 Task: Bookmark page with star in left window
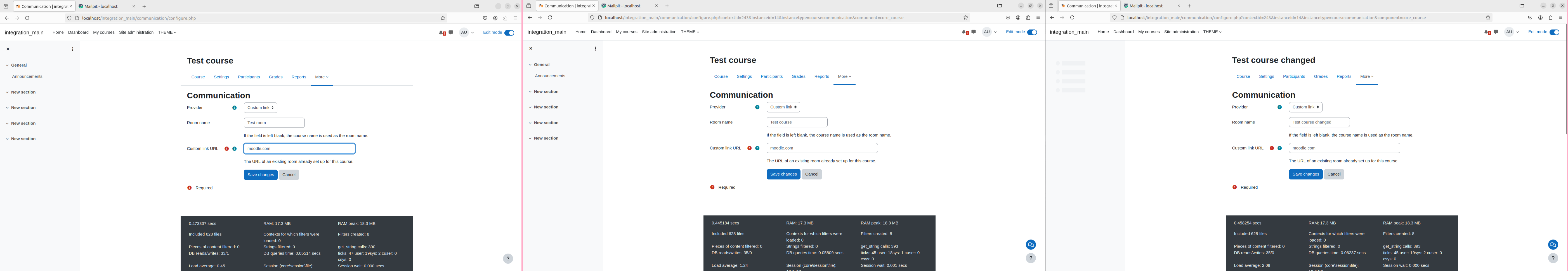coord(443,18)
